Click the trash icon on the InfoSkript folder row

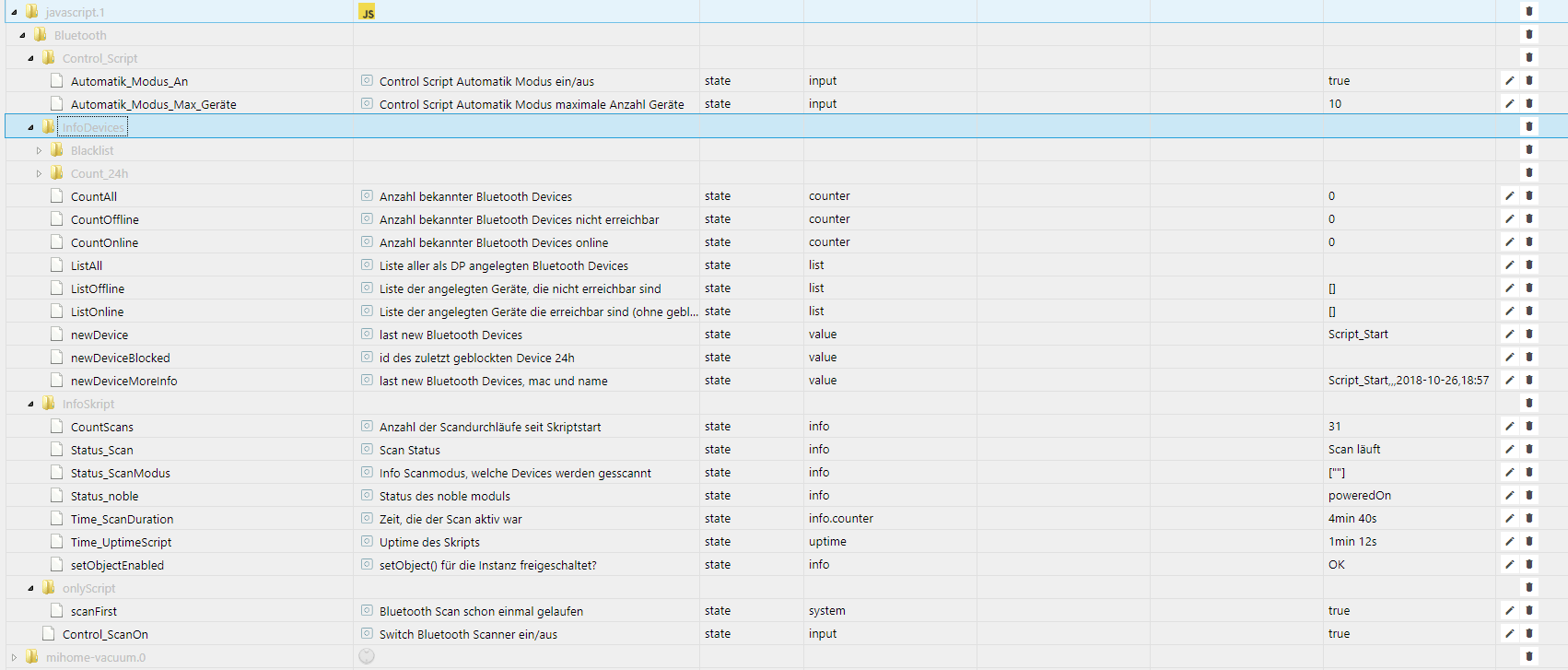pos(1529,404)
